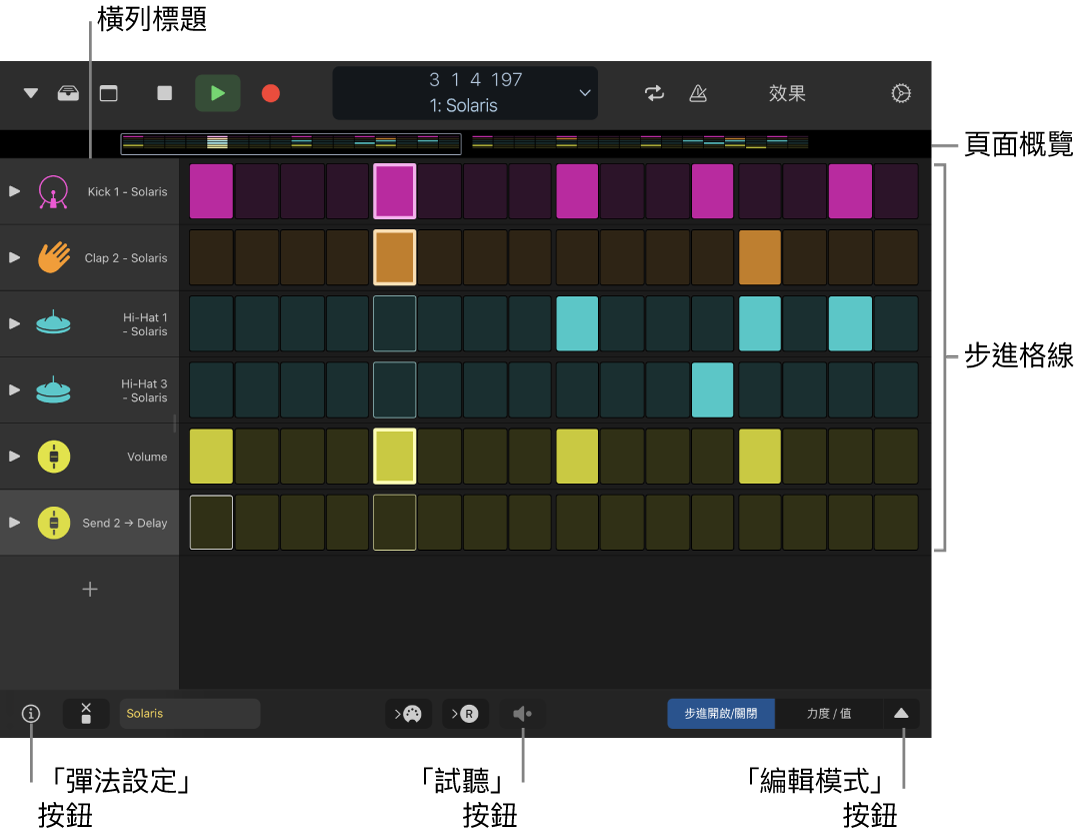Expand the Hi-Hat 1 - Solaris row
Viewport: 1085px width, 833px height.
coord(15,324)
